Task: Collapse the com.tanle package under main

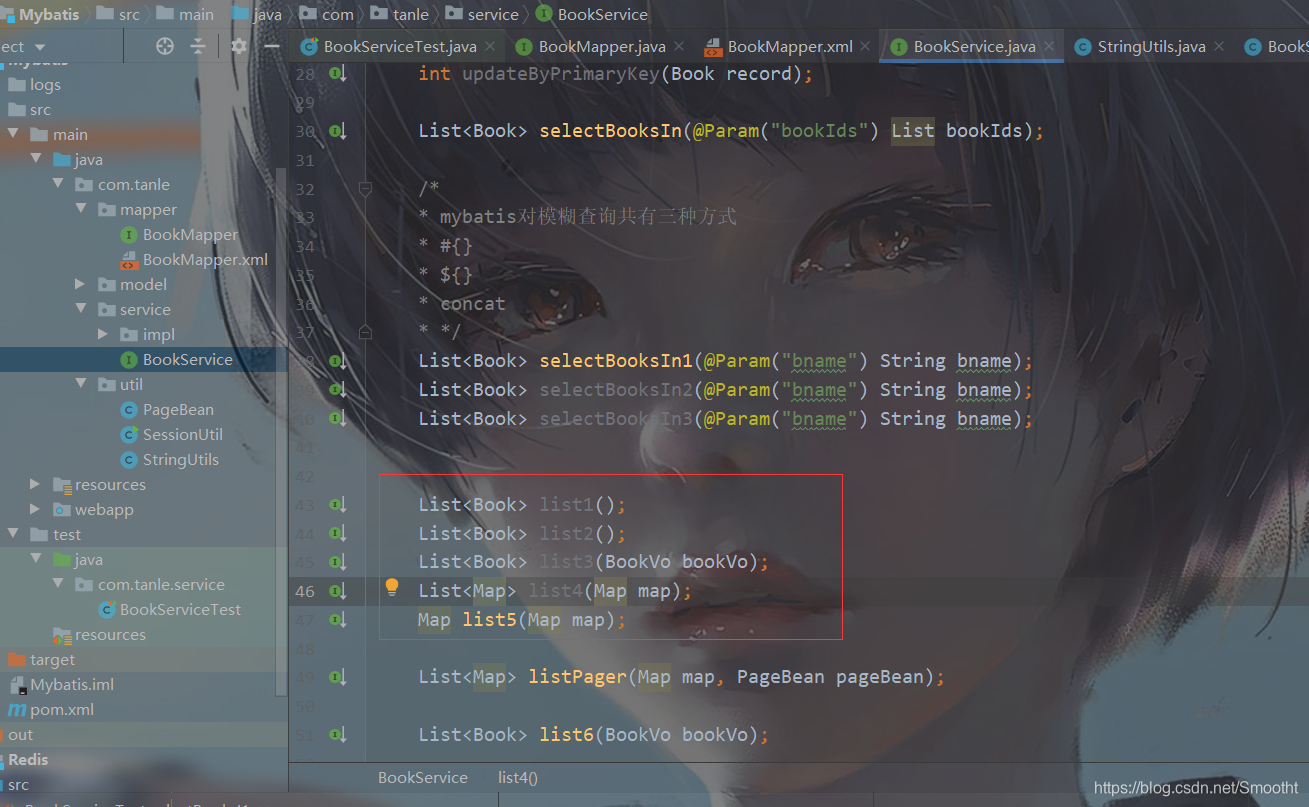Action: [60, 184]
